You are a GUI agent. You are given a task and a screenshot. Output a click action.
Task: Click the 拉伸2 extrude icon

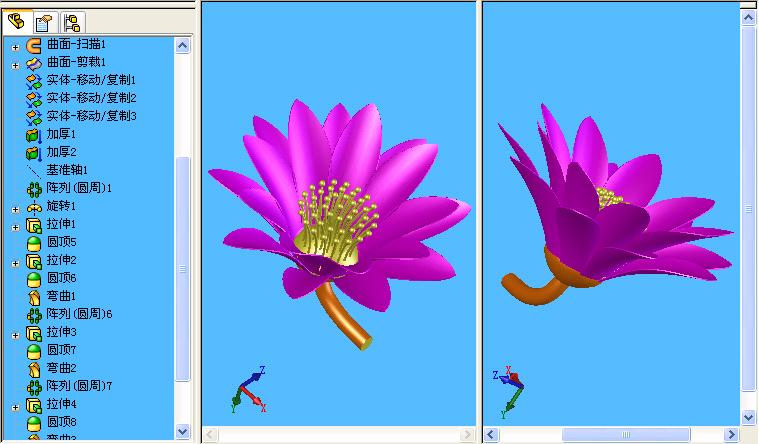[34, 261]
